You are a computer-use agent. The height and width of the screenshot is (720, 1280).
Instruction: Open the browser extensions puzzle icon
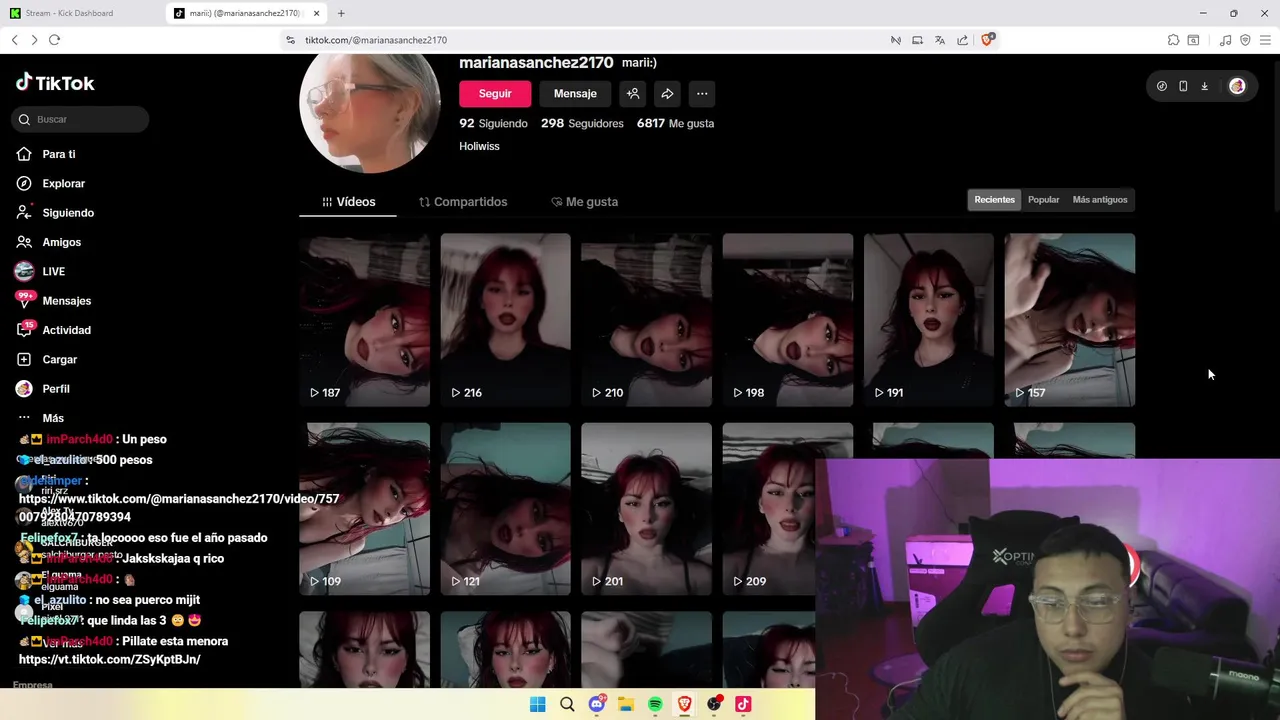1173,40
